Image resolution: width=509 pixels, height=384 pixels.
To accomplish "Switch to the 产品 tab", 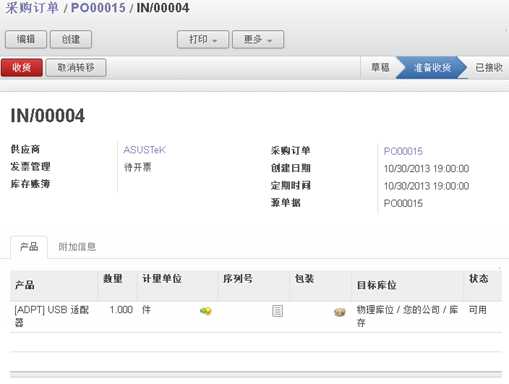I will click(29, 247).
